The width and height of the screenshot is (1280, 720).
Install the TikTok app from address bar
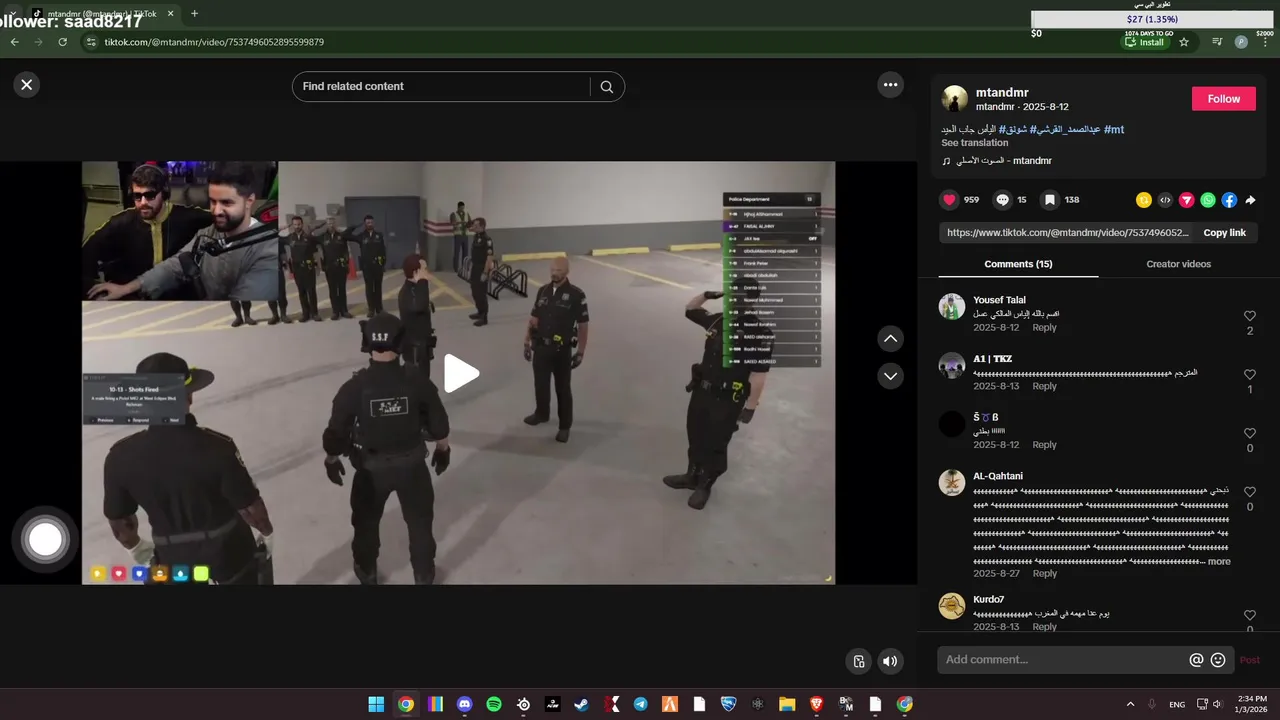(1145, 42)
